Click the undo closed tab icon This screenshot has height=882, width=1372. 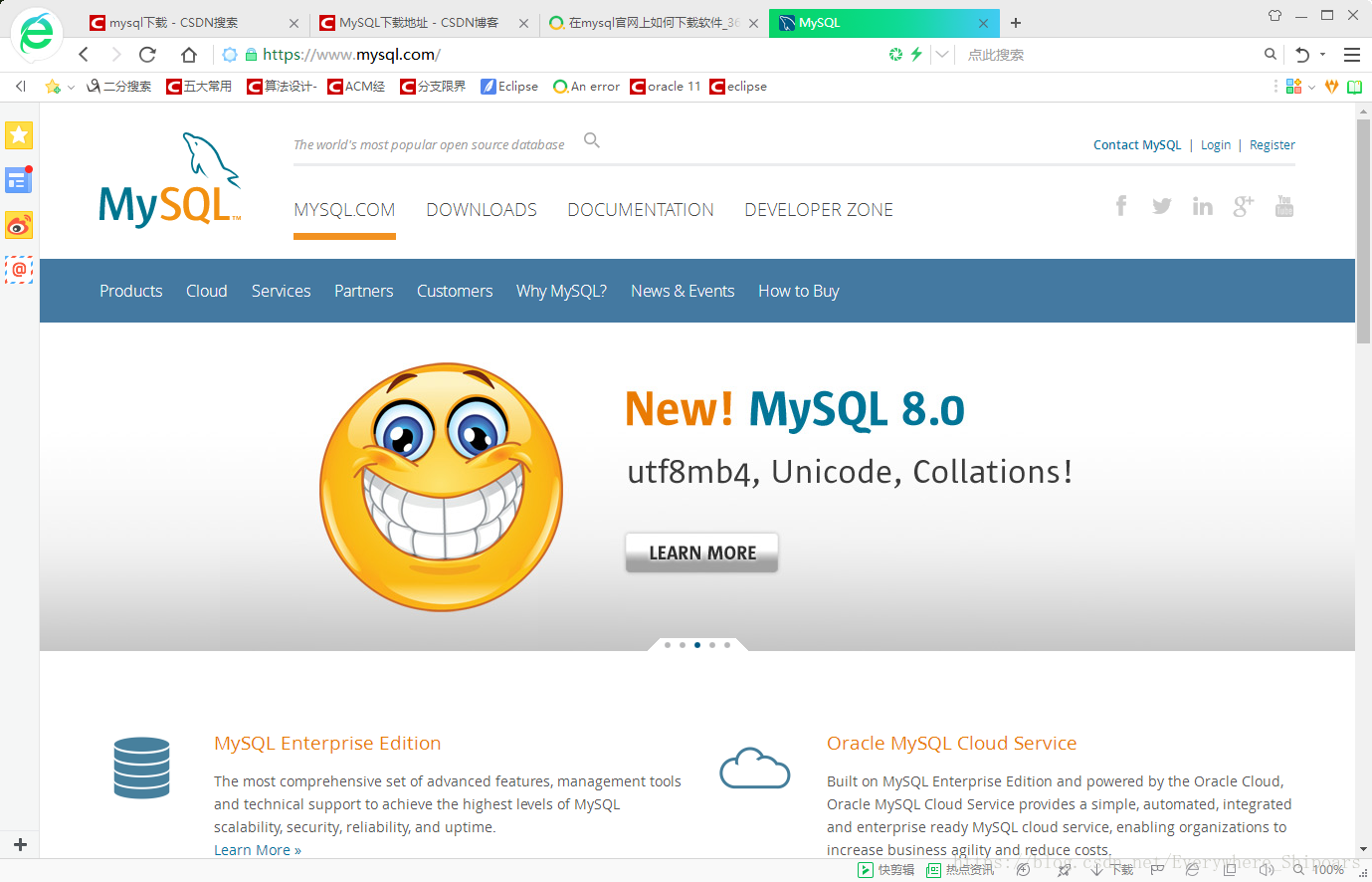coord(1302,55)
